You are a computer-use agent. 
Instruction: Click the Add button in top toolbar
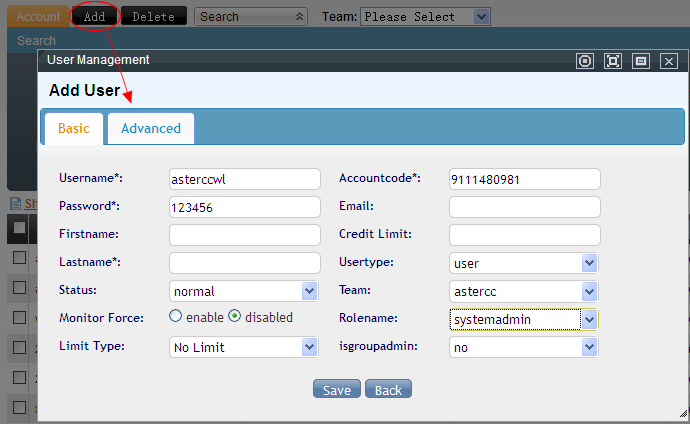click(95, 17)
